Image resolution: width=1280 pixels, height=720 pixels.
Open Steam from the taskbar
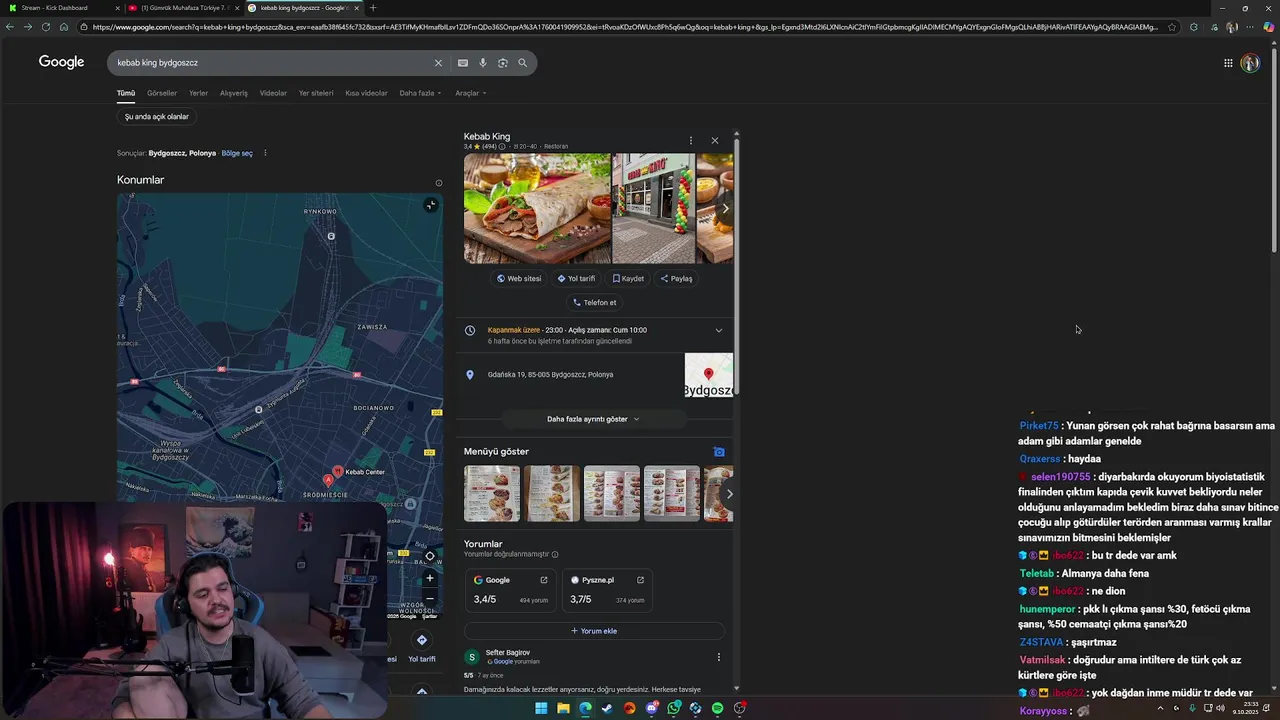[607, 708]
